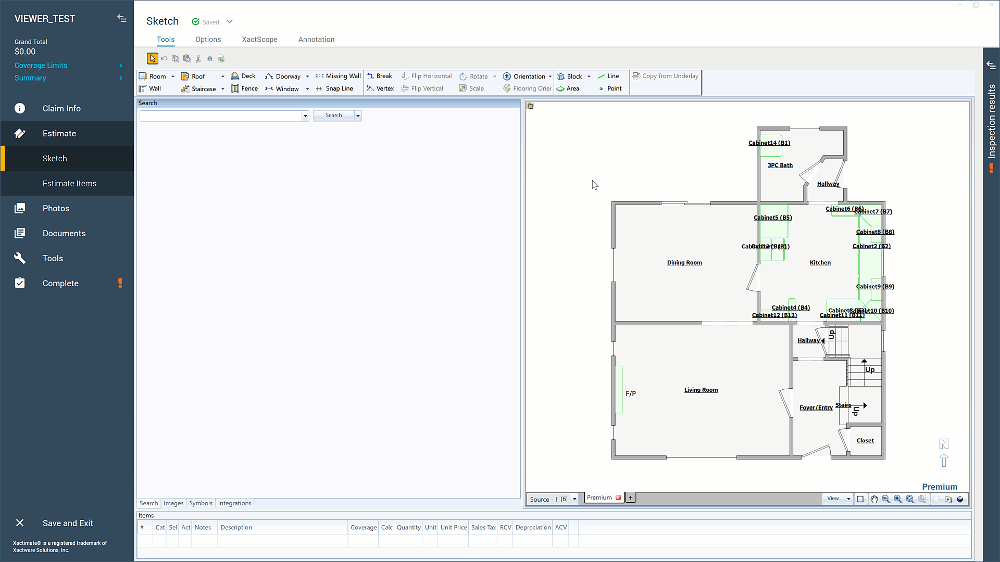Activate the pan hand tool
Viewport: 1000px width, 562px height.
click(873, 498)
